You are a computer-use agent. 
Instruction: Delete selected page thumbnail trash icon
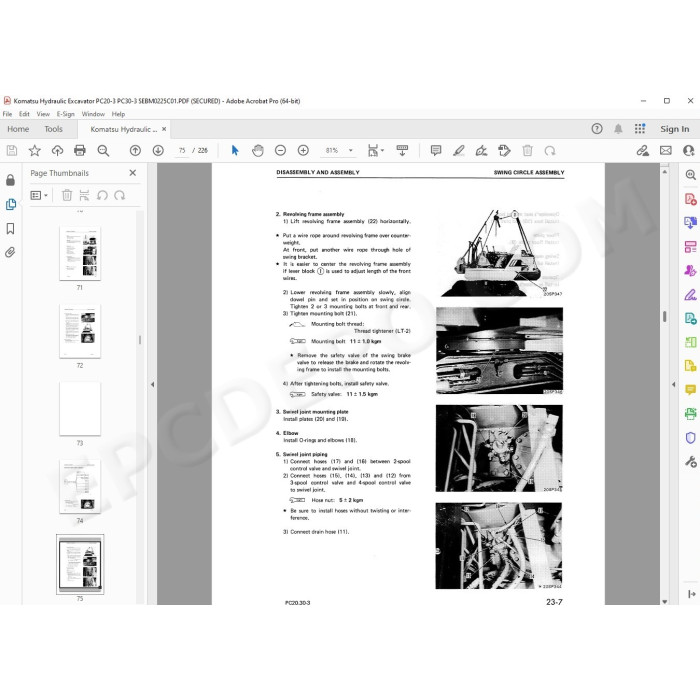tap(67, 196)
